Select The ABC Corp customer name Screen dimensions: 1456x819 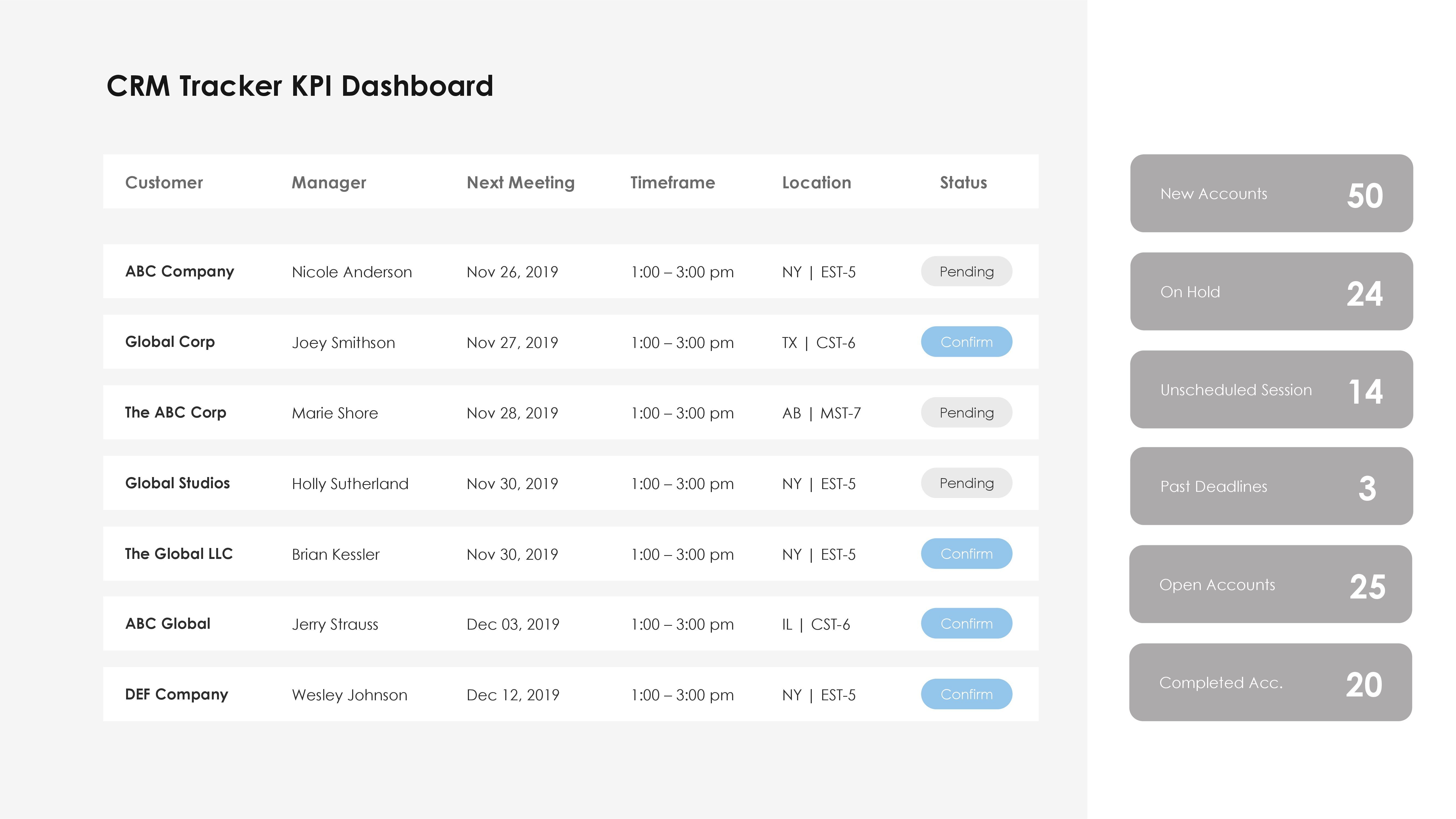tap(176, 413)
